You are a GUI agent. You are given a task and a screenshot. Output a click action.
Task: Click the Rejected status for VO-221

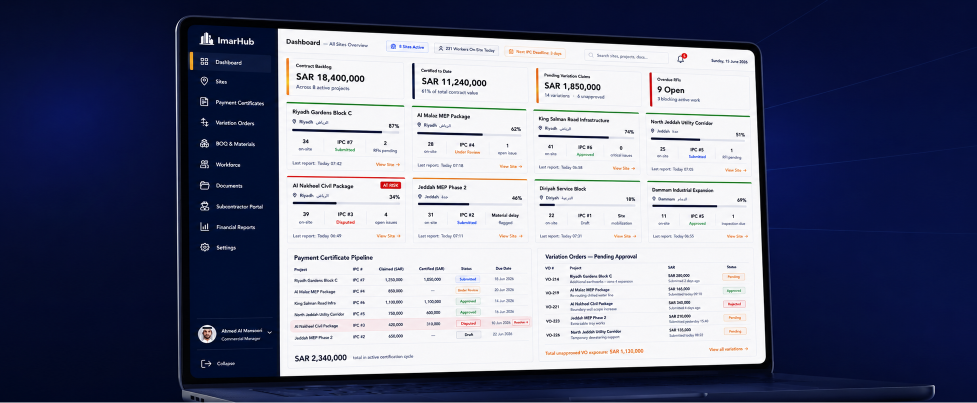coord(734,304)
